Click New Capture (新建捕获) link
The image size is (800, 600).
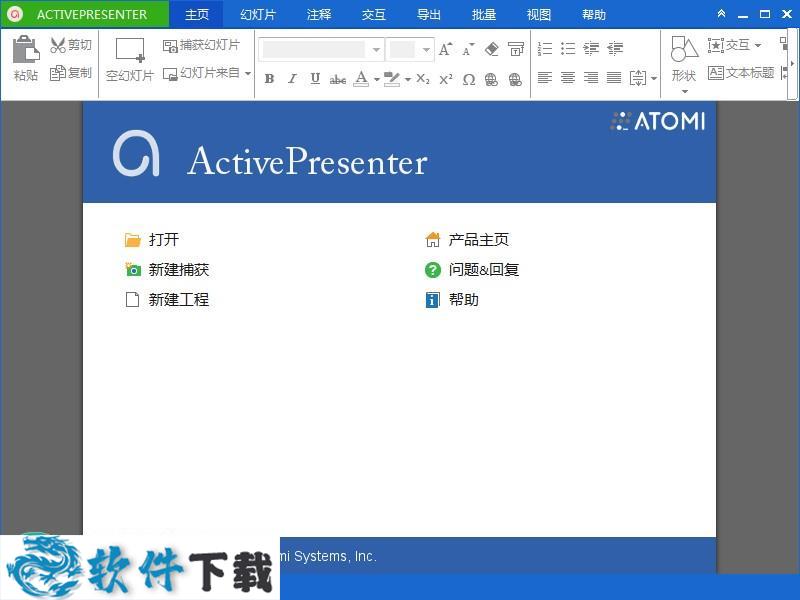click(167, 269)
